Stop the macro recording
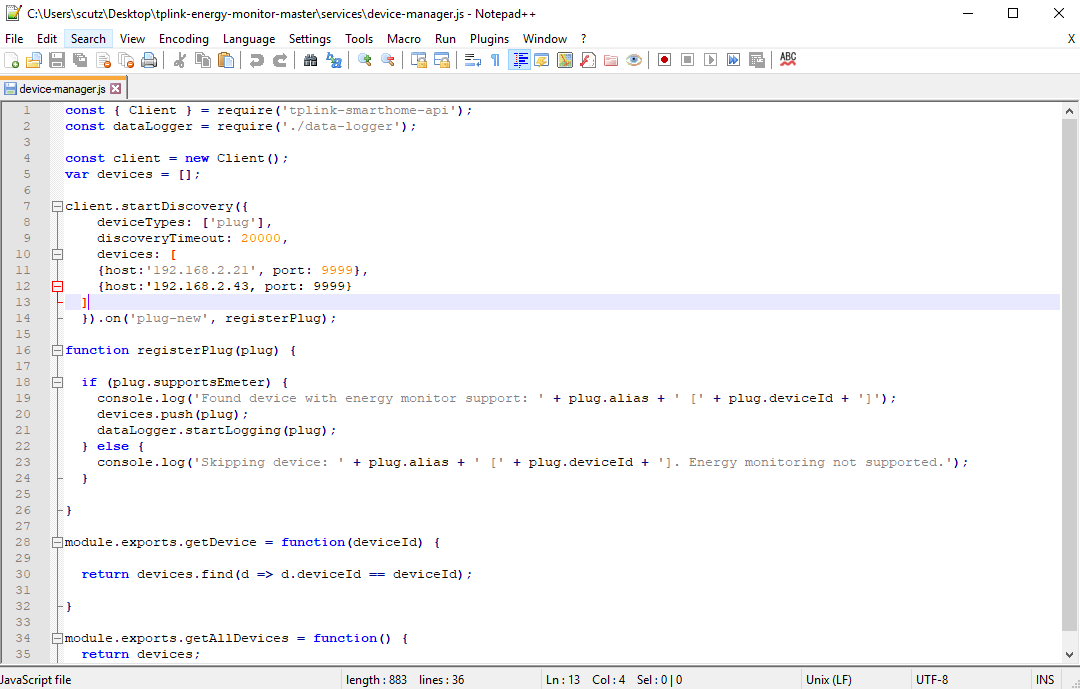 (x=687, y=60)
